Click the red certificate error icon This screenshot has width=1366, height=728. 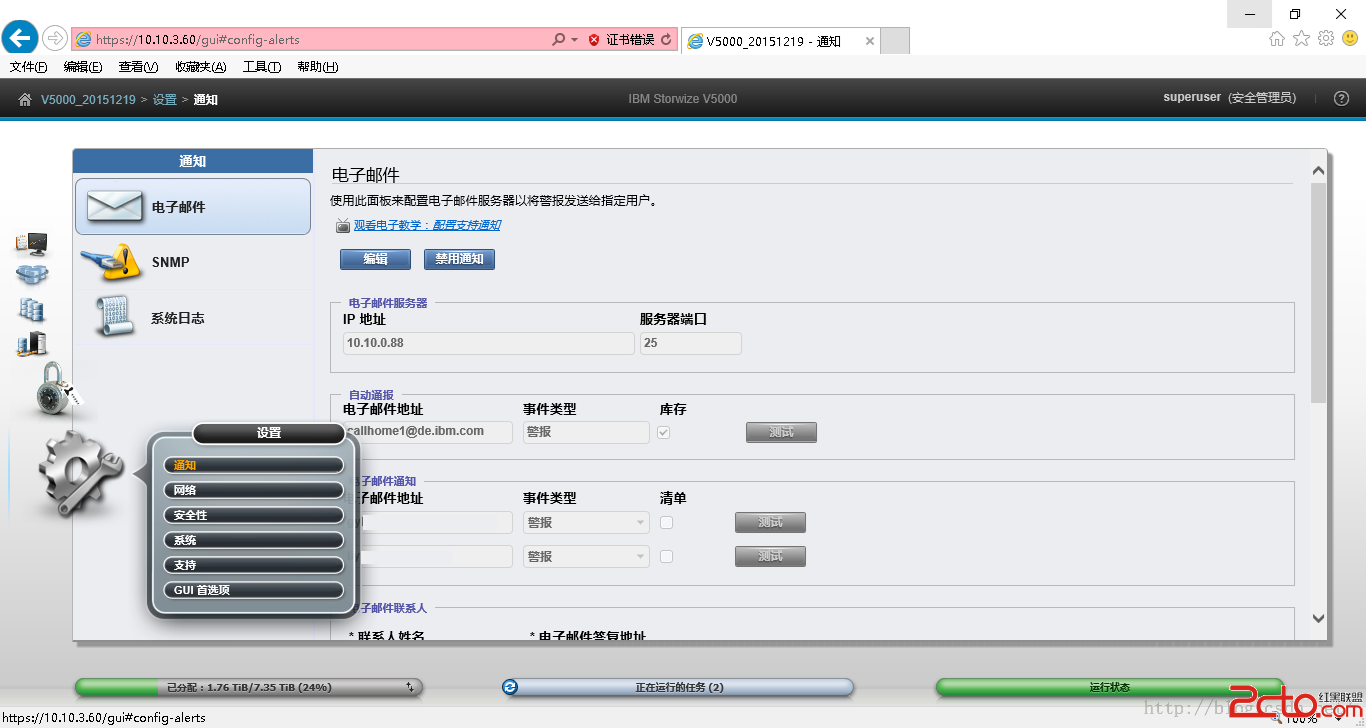594,40
